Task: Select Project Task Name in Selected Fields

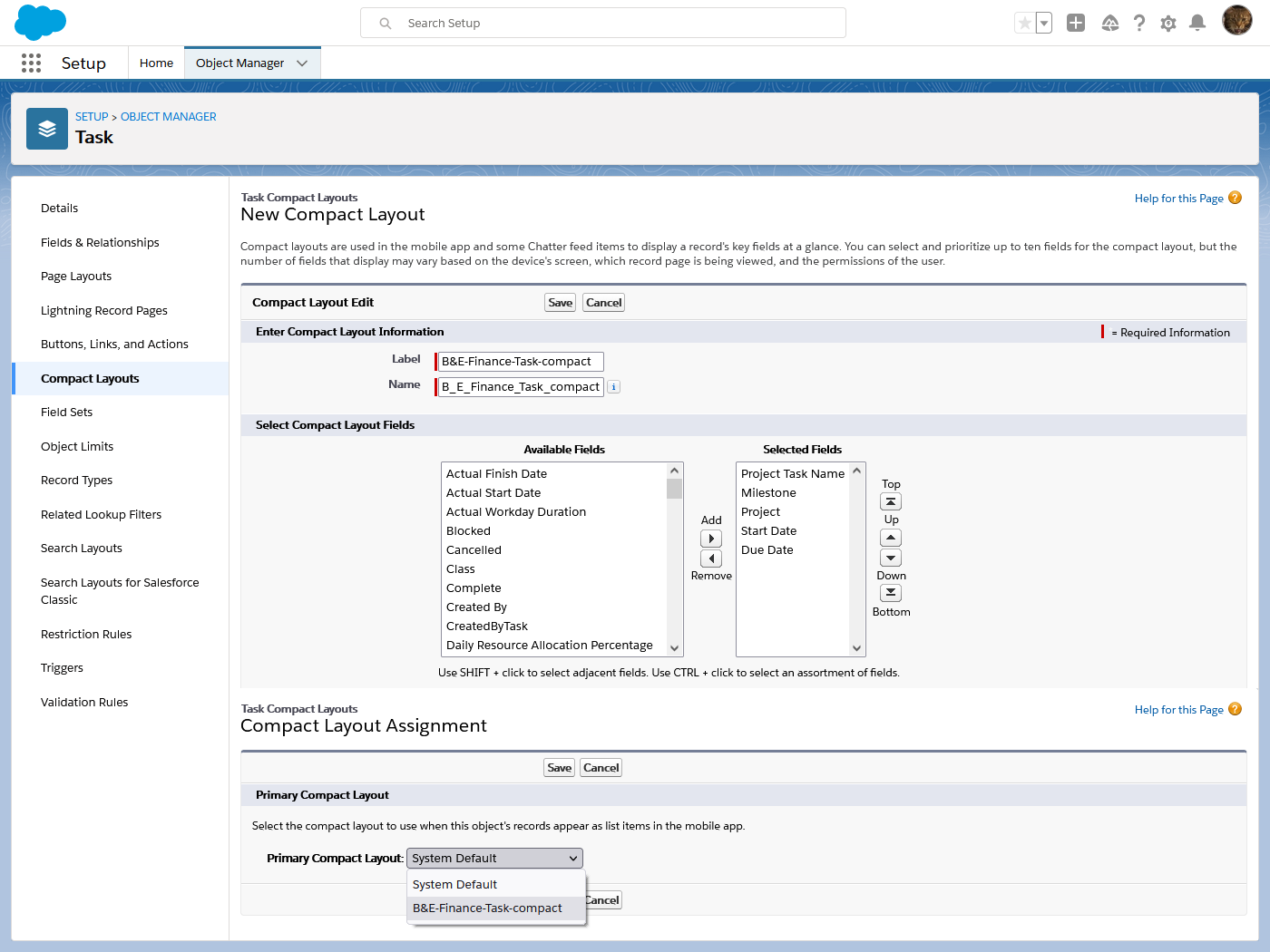Action: [793, 474]
